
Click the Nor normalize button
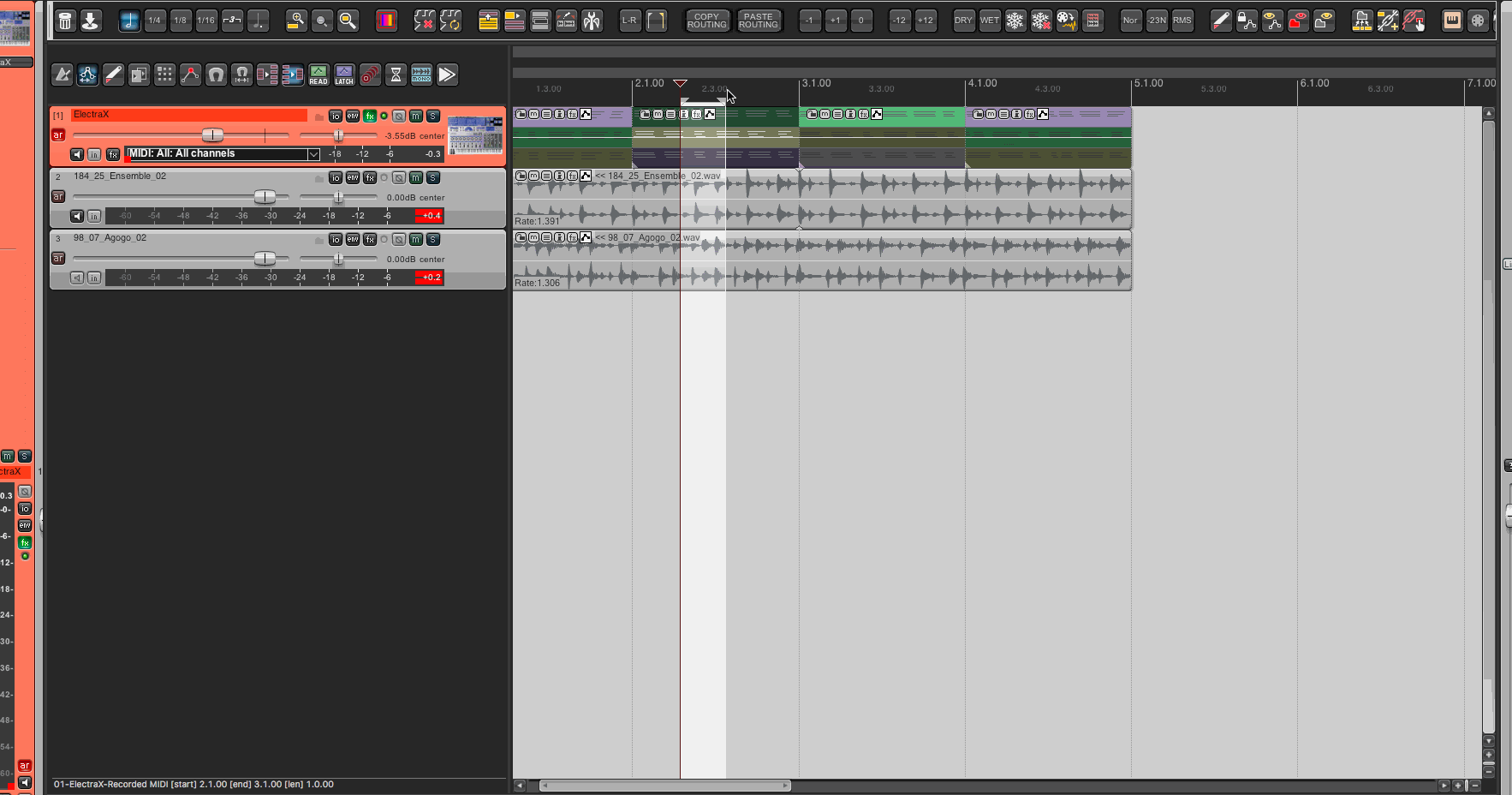tap(1131, 21)
